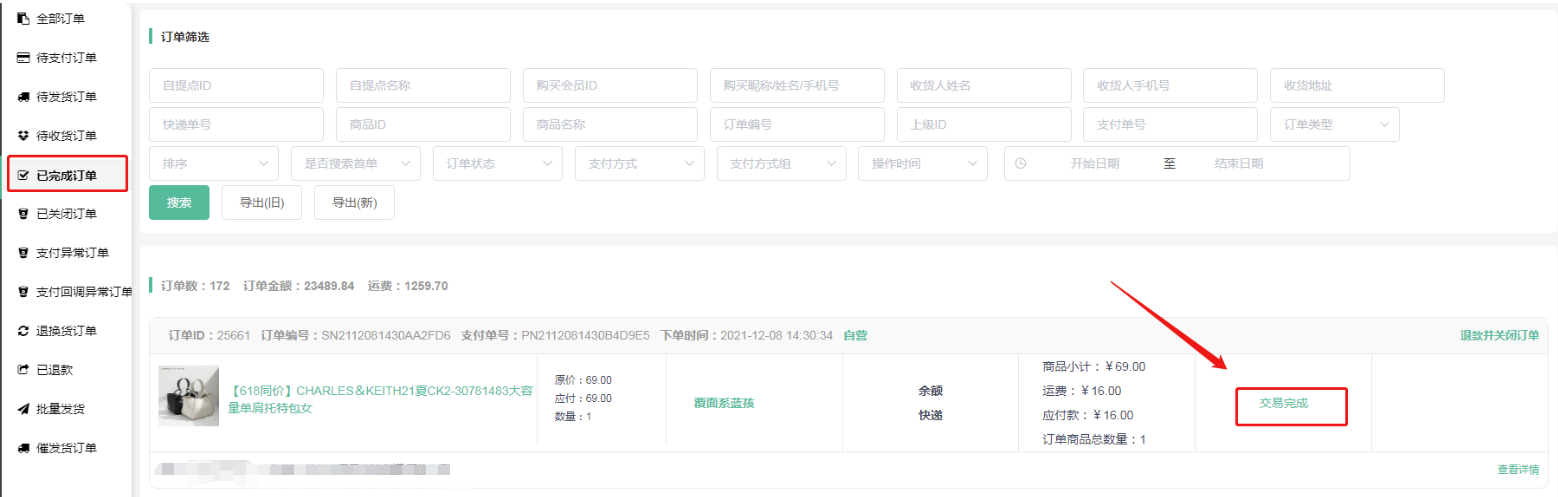Select the 催发货订单 menu item
Screen dimensions: 1558x497
(x=66, y=448)
